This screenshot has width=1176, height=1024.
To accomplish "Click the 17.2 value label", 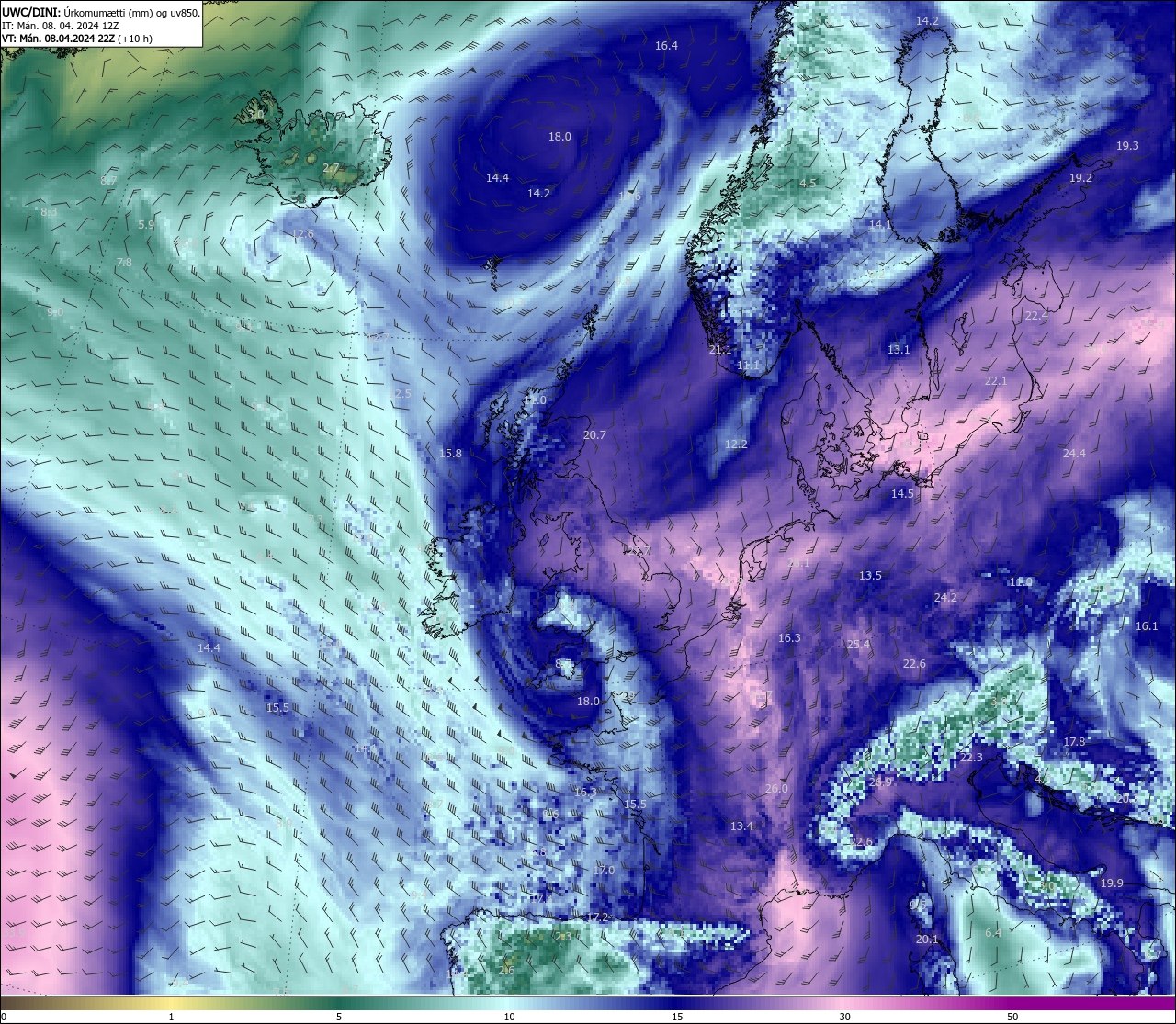I will point(598,917).
